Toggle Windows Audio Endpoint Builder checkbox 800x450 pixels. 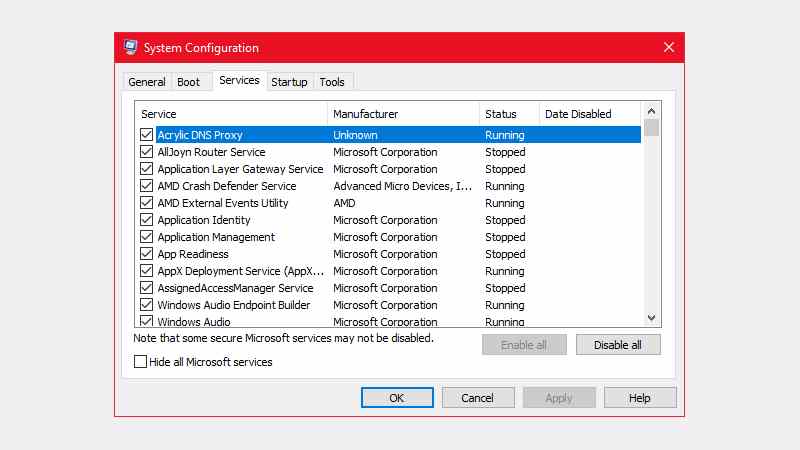click(x=146, y=305)
